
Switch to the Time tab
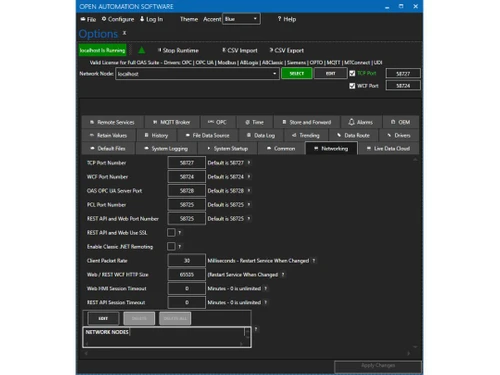point(255,122)
